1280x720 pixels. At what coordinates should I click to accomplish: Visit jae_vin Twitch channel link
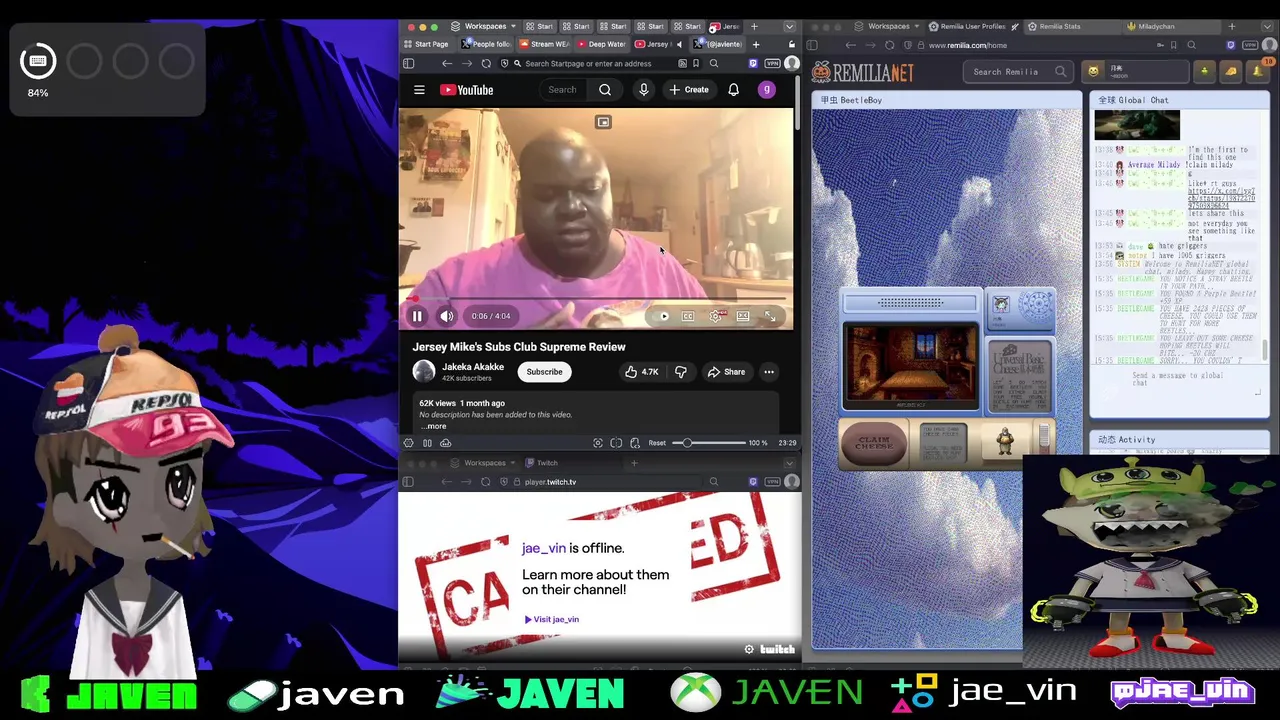(552, 619)
